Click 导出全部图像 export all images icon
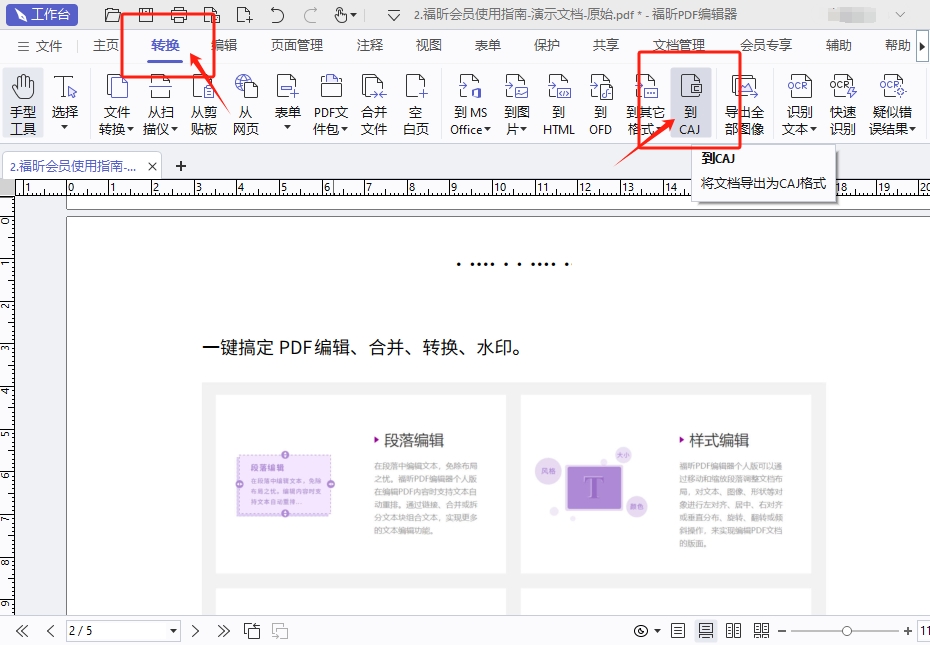Screen dimensions: 930x645 (744, 103)
